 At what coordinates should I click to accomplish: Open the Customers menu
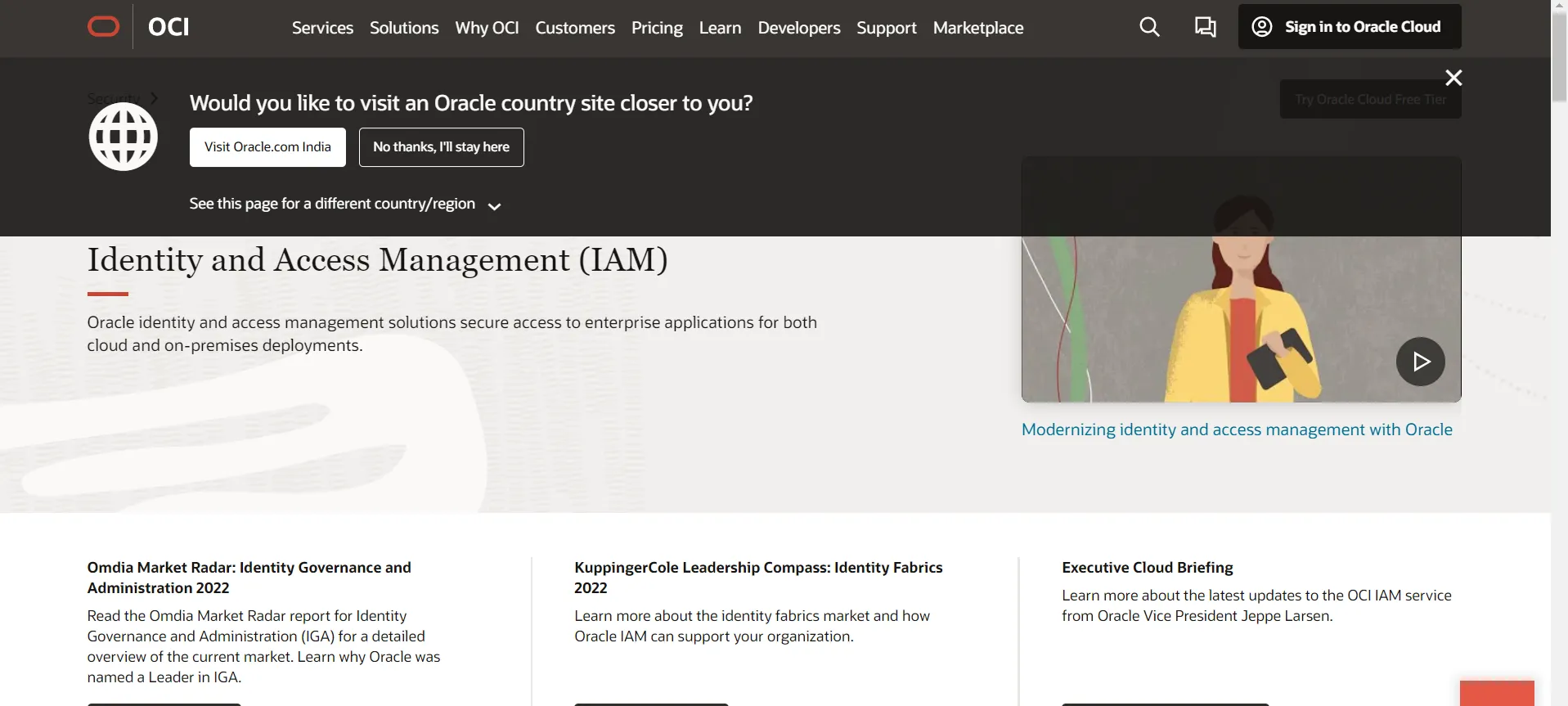[575, 28]
